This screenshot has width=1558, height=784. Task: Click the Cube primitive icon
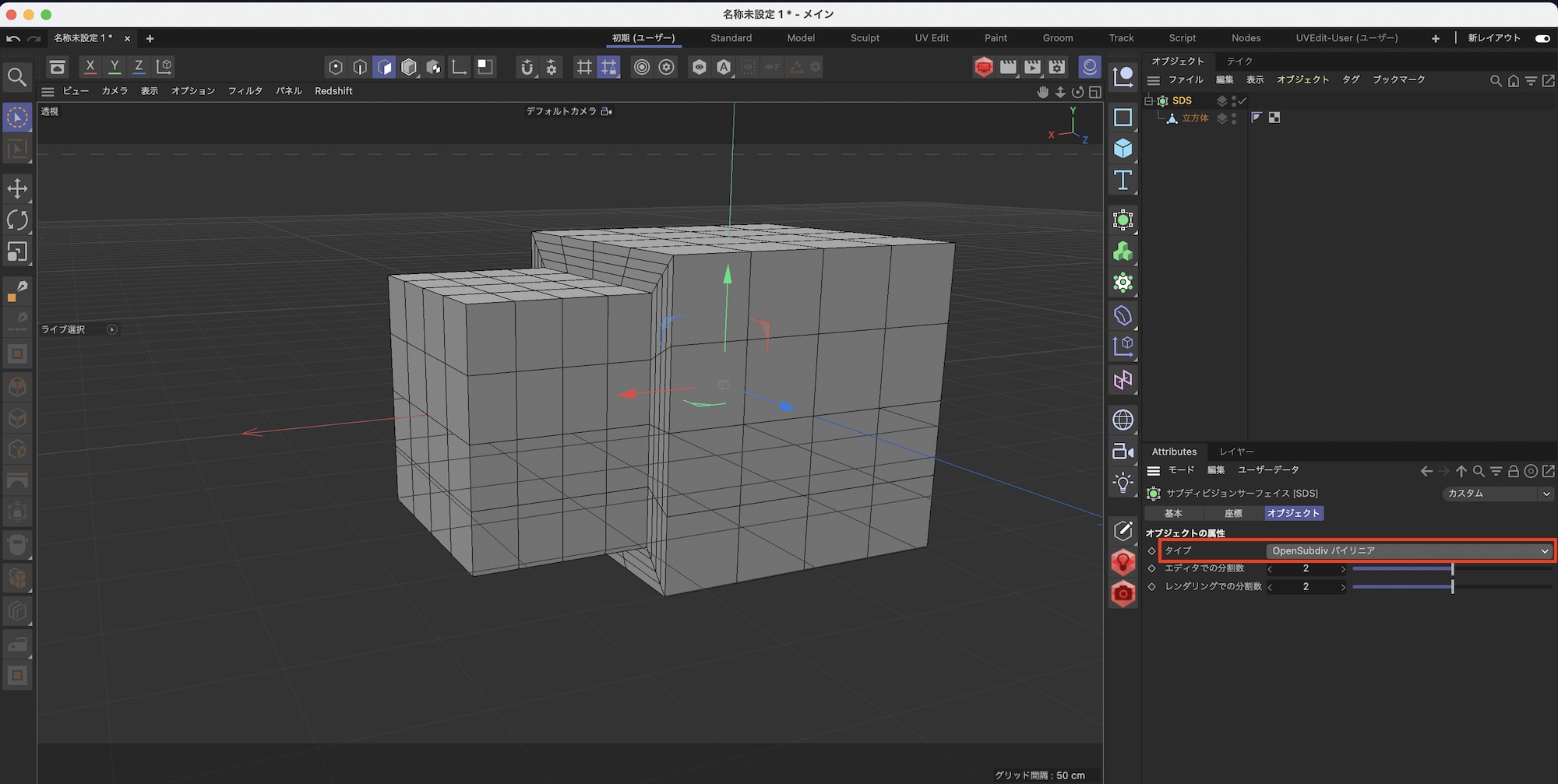[x=1123, y=149]
